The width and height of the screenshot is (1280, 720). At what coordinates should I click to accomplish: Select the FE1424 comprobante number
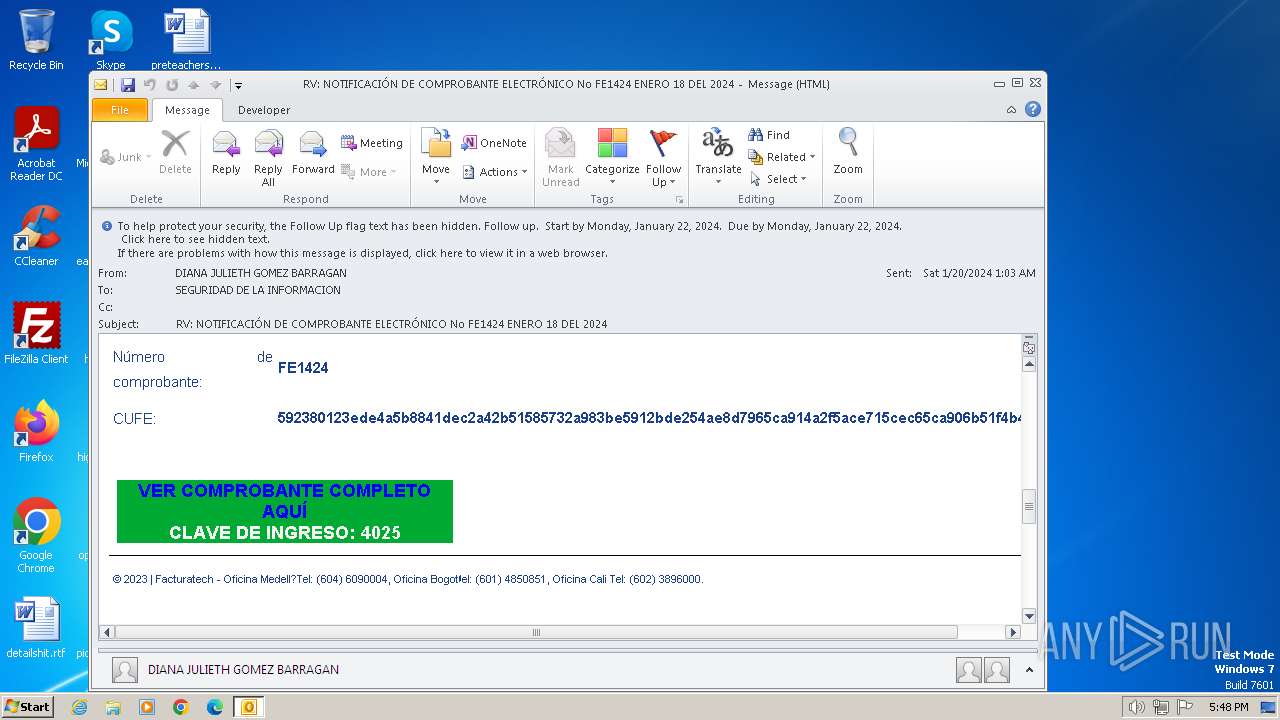tap(303, 368)
